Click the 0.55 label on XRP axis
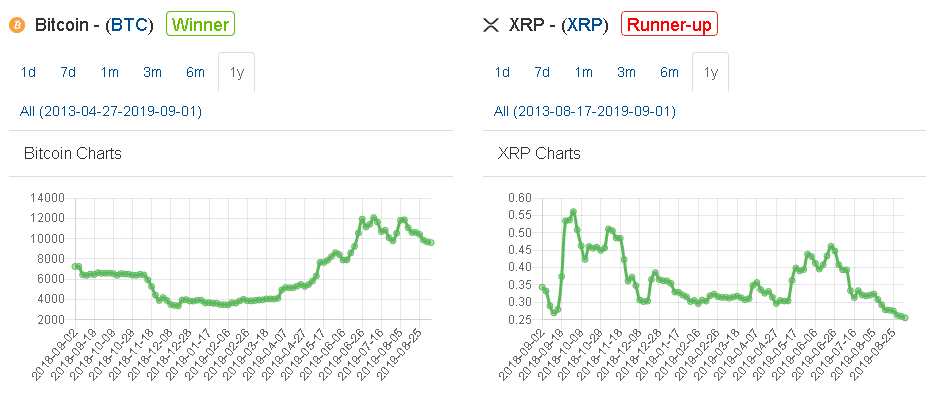This screenshot has height=394, width=926. click(x=520, y=215)
